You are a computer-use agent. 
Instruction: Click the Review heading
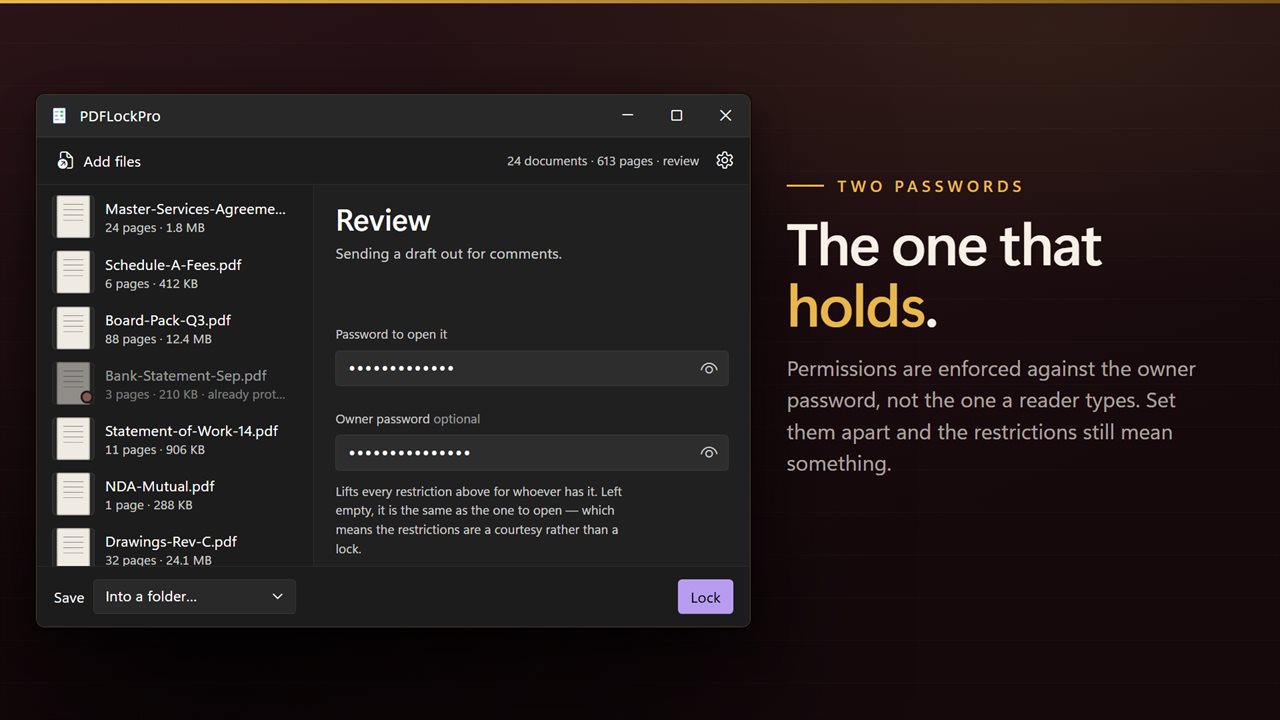[x=383, y=220]
